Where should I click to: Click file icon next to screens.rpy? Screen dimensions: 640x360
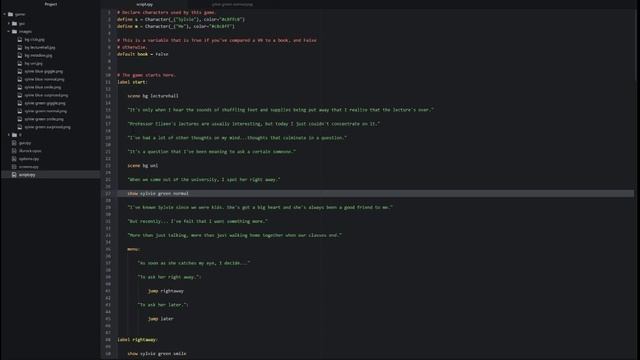pos(14,167)
